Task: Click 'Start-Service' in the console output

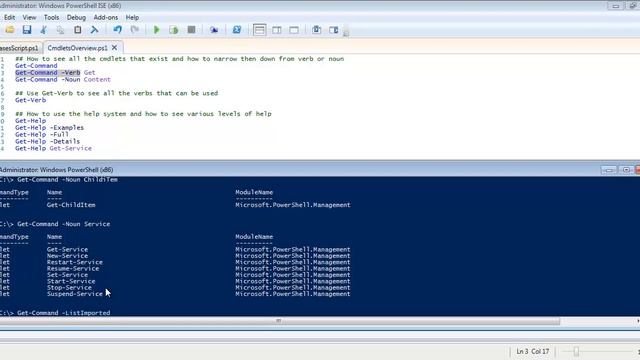Action: [x=71, y=281]
